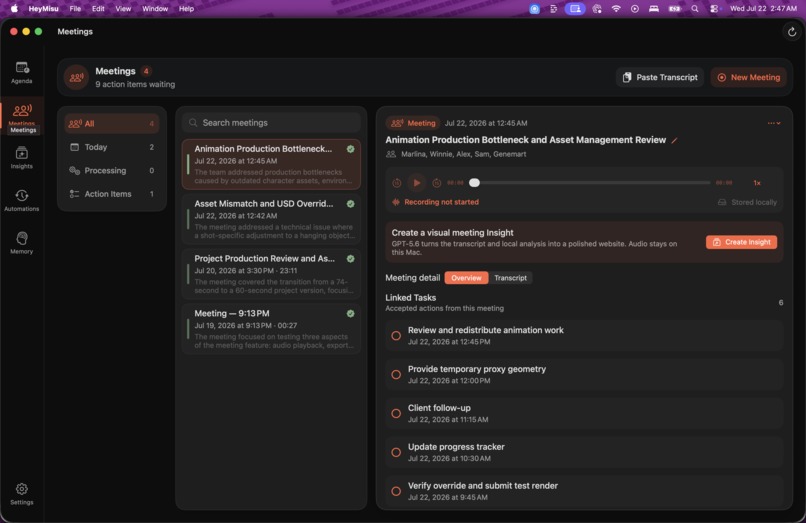
Task: Mark Verify override and submit test render done
Action: [396, 492]
